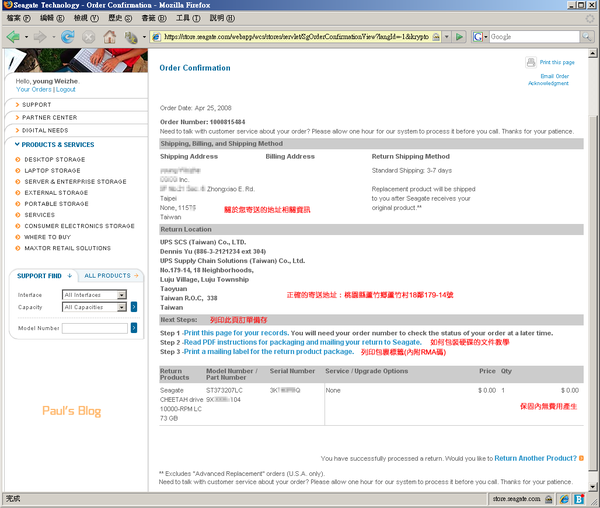Click the printer icon near Print this page
600x508 pixels.
pyautogui.click(x=531, y=62)
